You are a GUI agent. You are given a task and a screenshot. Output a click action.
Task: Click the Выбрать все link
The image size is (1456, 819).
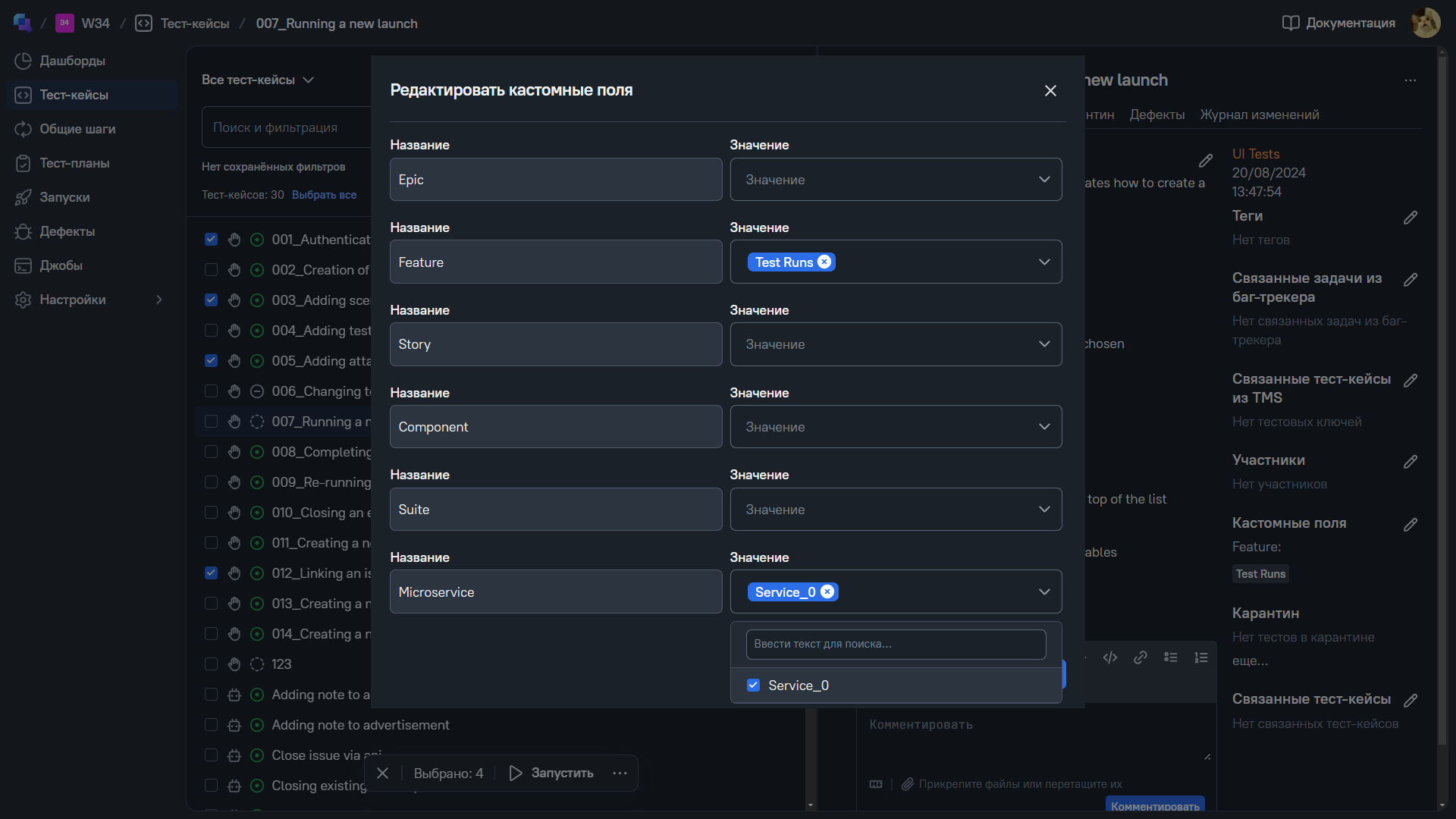tap(324, 195)
